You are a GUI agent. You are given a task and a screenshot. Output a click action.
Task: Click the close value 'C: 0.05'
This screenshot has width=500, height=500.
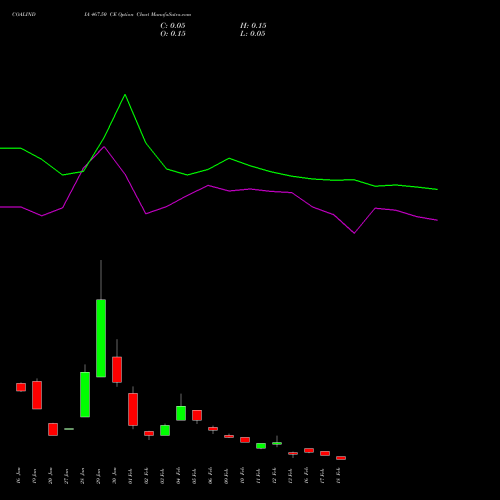click(x=173, y=26)
